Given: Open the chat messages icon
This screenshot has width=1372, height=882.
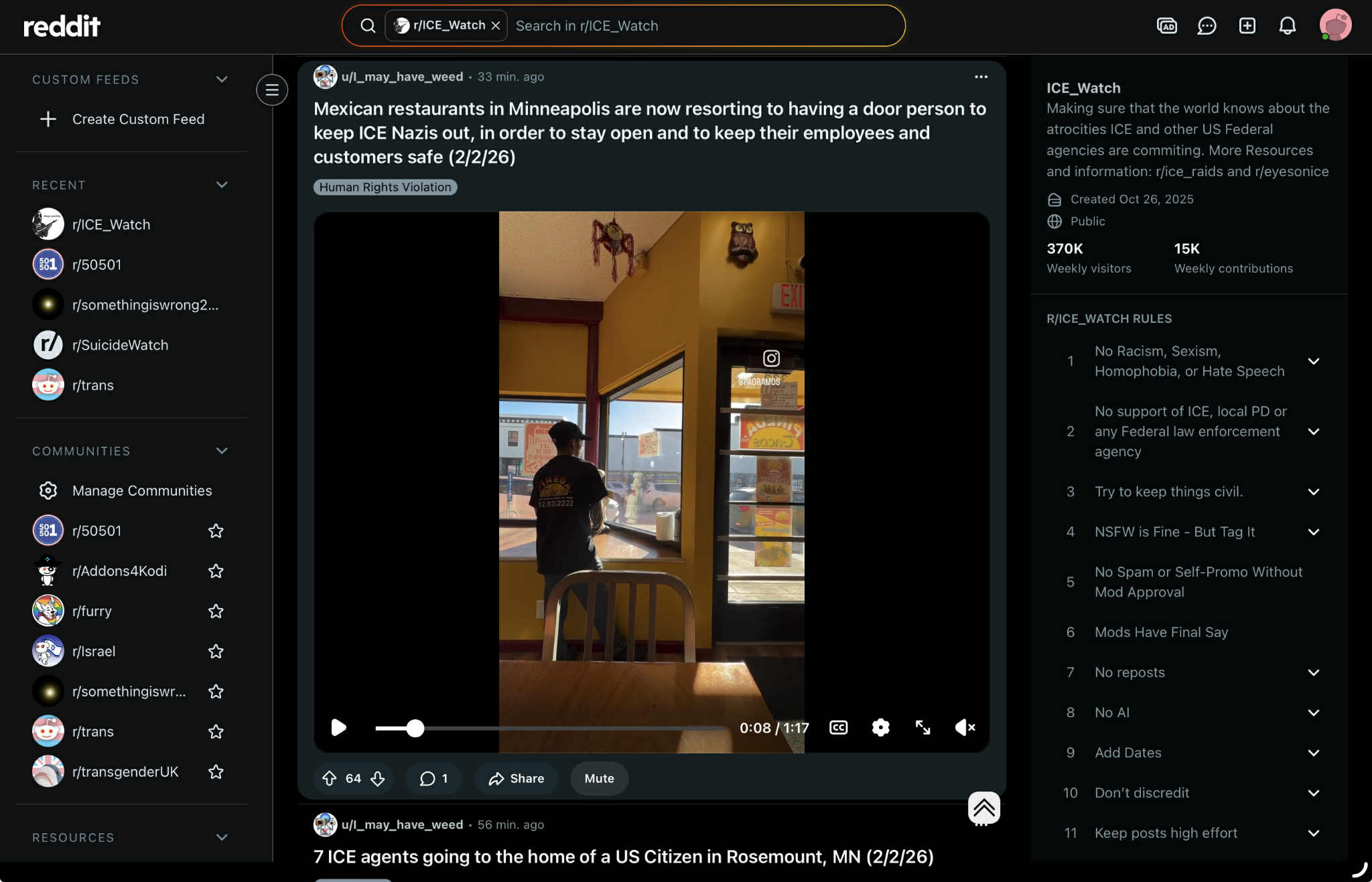Looking at the screenshot, I should coord(1207,26).
